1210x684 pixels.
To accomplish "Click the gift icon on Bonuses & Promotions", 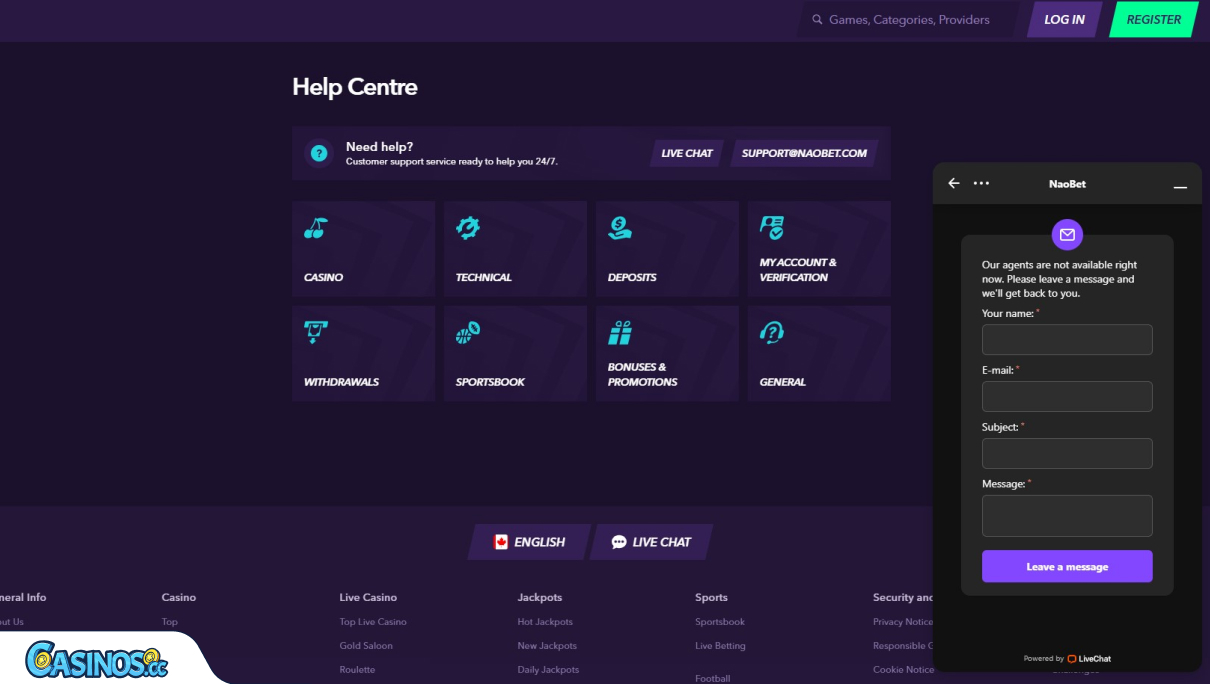I will [620, 332].
